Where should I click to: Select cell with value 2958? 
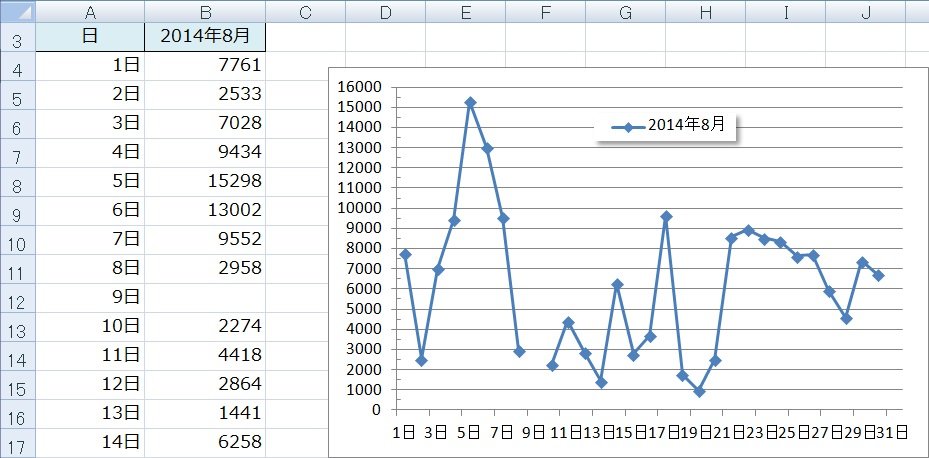click(205, 270)
